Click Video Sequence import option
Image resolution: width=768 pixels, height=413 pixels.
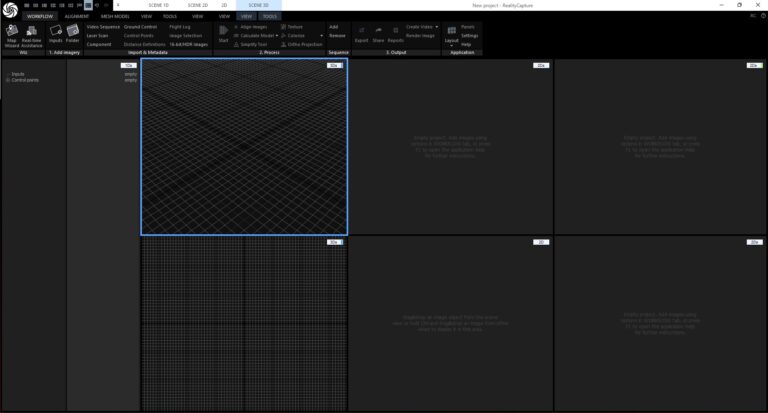click(103, 27)
